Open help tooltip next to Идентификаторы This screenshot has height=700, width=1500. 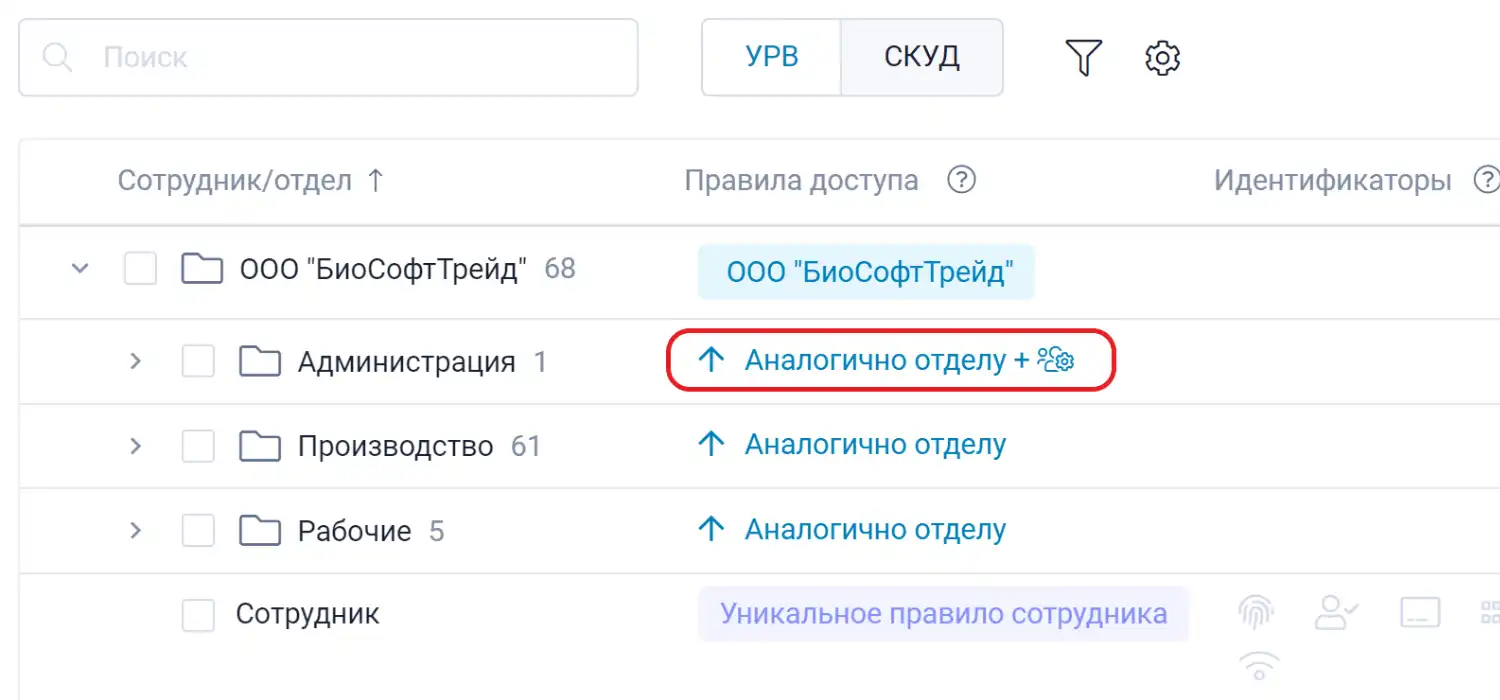(x=1489, y=179)
